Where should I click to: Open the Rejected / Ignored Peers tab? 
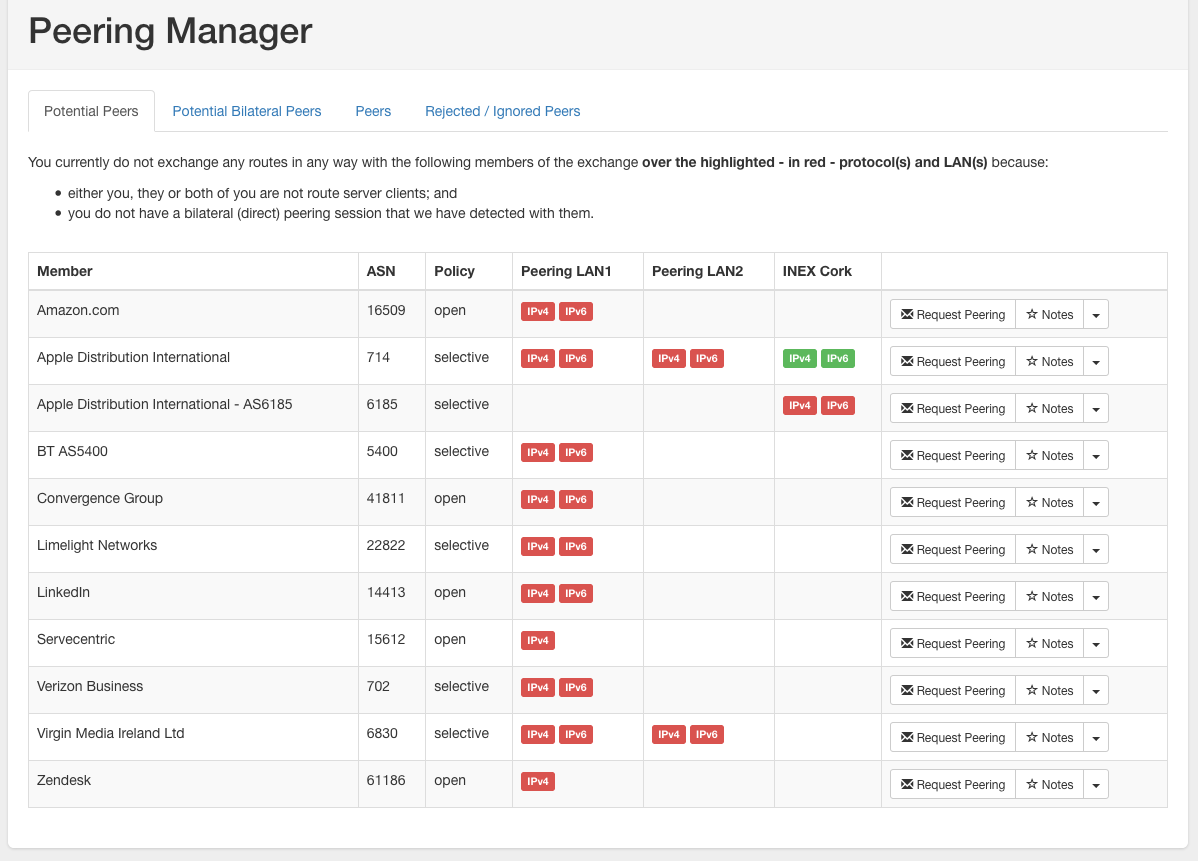[x=503, y=112]
